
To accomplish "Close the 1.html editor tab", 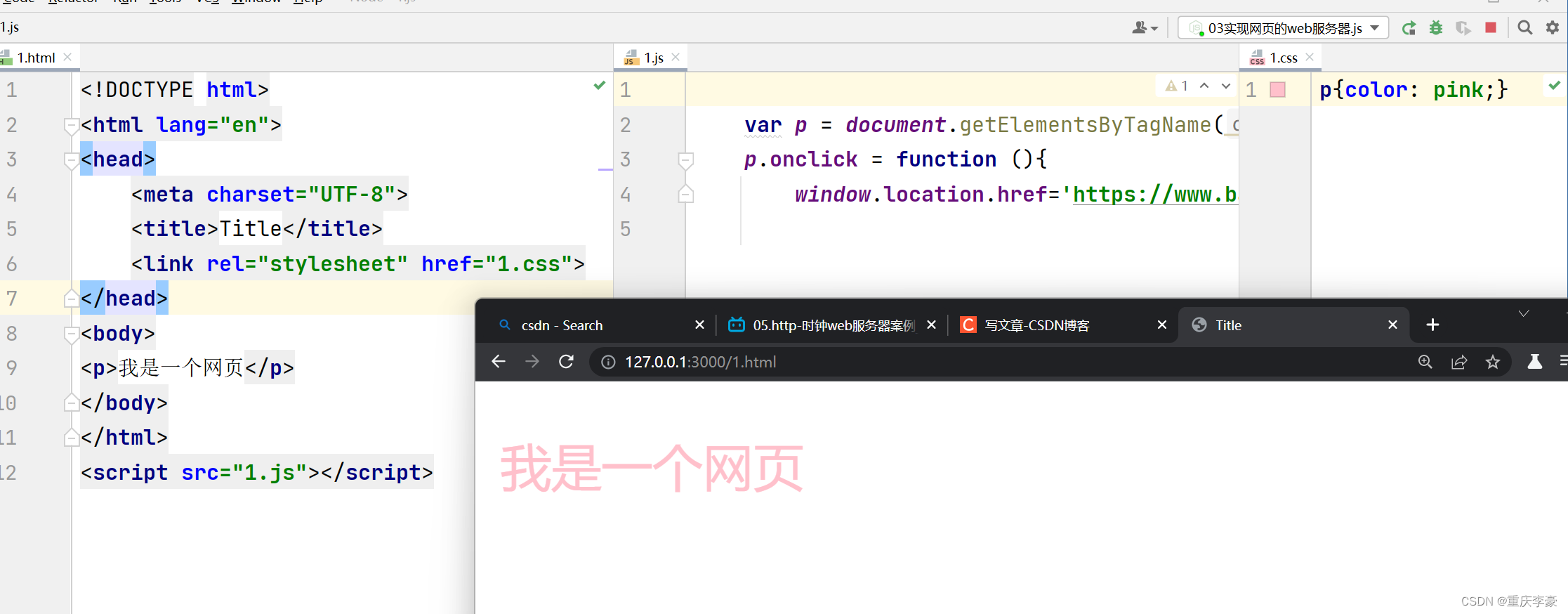I will tap(67, 57).
